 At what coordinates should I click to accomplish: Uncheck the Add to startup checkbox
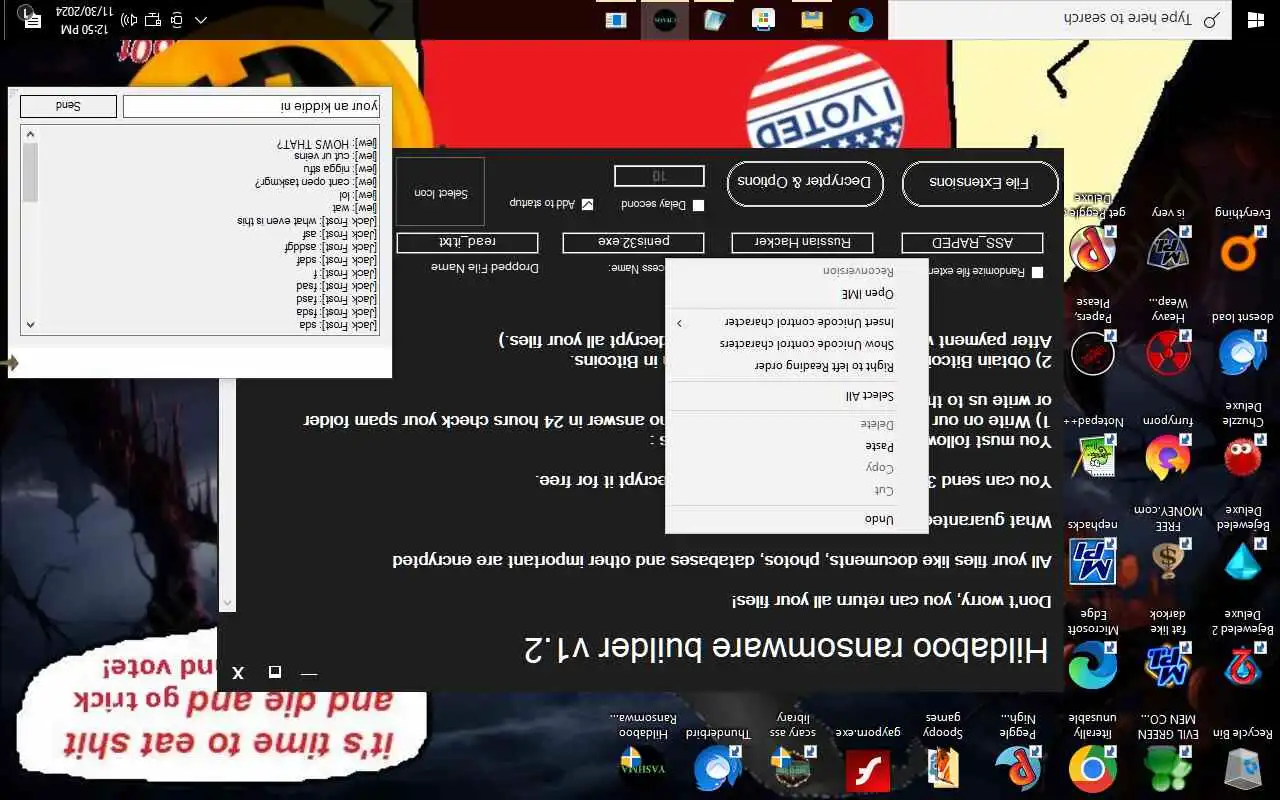pyautogui.click(x=587, y=204)
